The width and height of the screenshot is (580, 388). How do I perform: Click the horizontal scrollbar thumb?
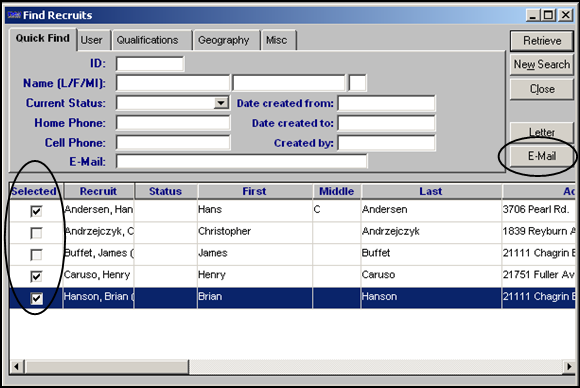pyautogui.click(x=107, y=367)
